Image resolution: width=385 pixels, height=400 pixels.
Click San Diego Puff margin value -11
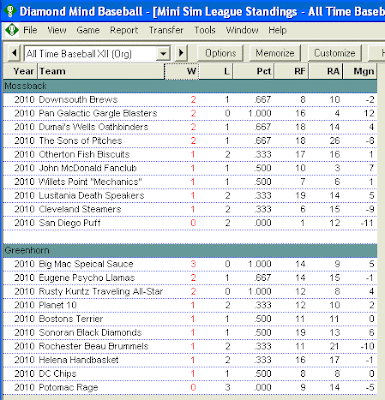click(x=367, y=223)
